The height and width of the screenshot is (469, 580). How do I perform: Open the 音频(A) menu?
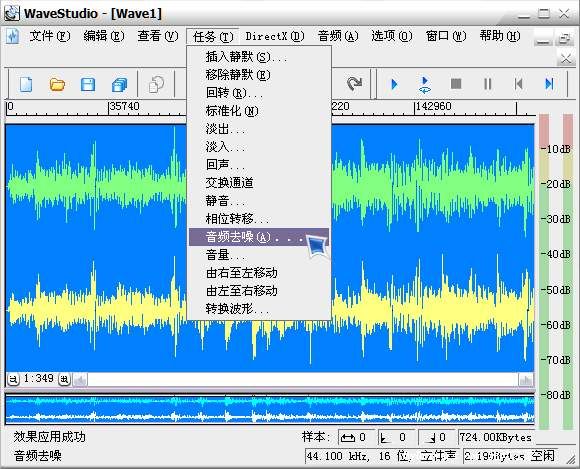338,36
